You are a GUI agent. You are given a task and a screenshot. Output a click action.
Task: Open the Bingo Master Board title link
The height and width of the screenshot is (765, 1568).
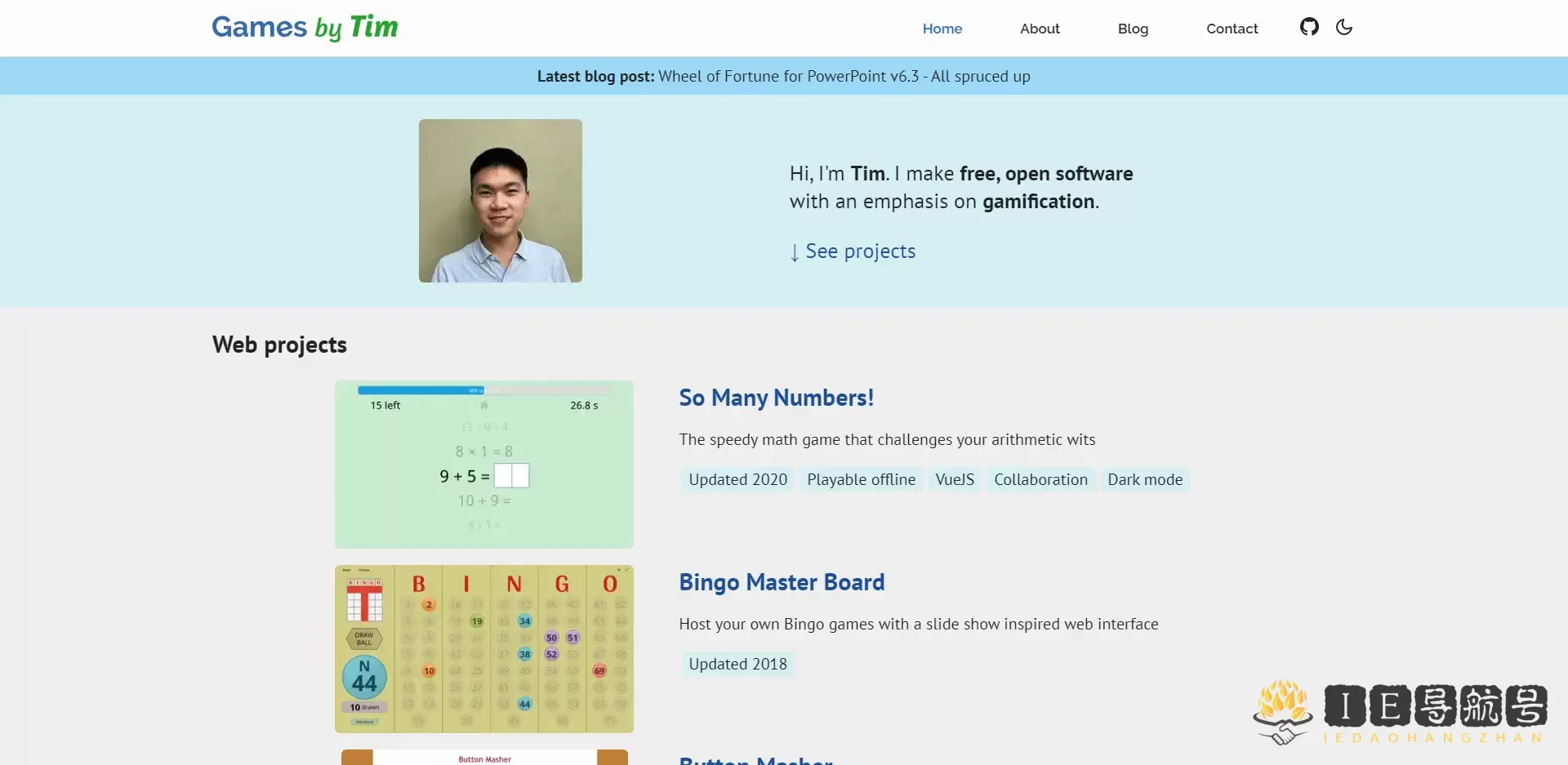(782, 582)
